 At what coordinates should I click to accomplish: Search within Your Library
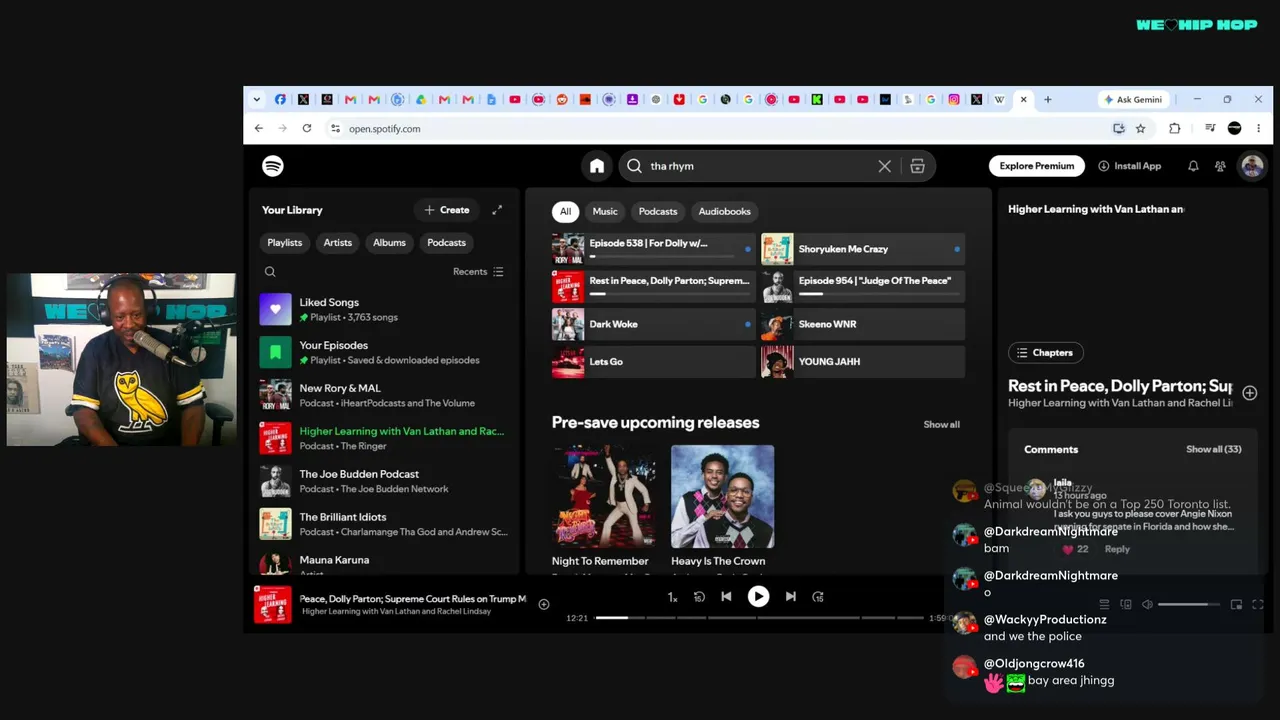point(270,272)
